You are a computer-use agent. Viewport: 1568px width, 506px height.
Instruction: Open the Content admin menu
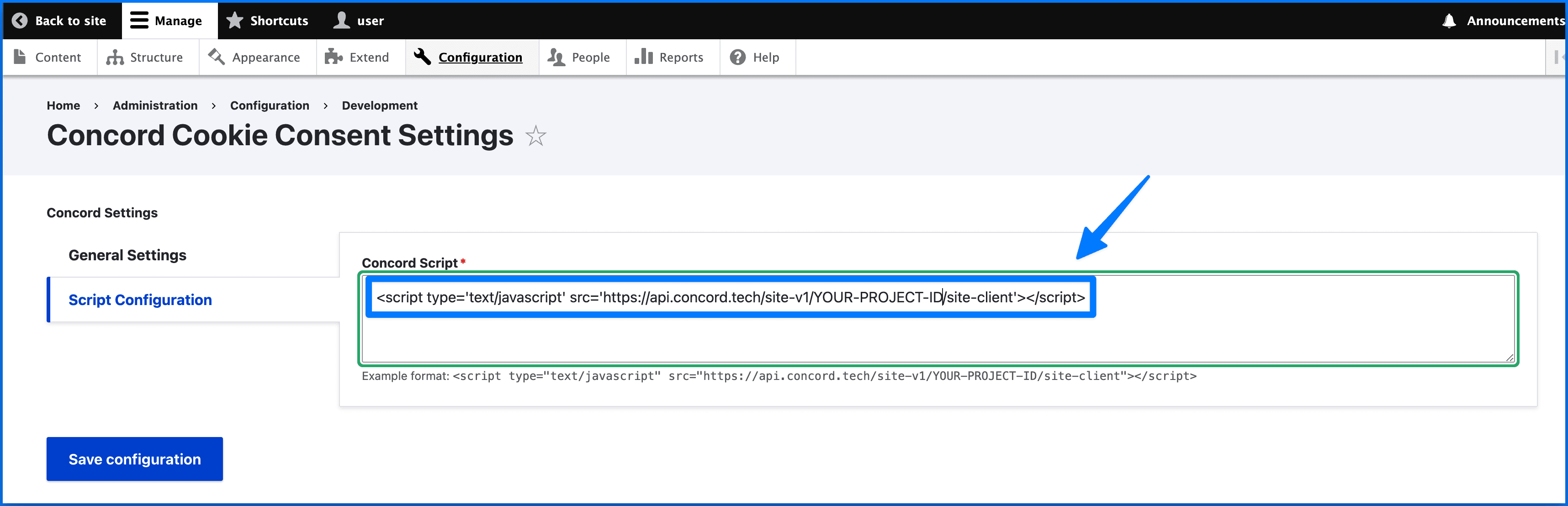tap(48, 57)
